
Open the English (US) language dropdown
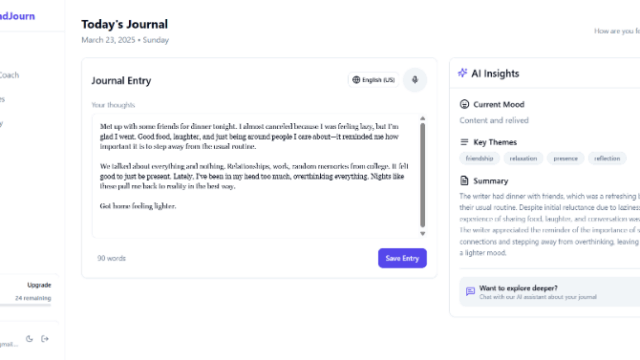tap(373, 80)
